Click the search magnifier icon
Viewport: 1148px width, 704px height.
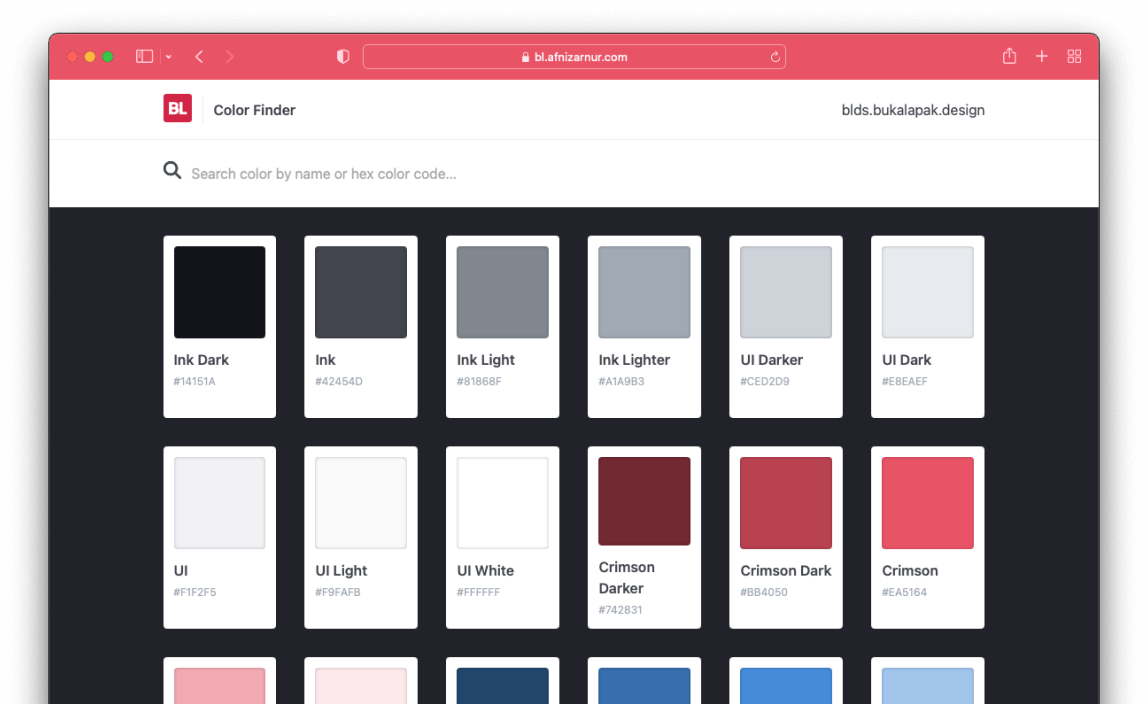point(172,171)
